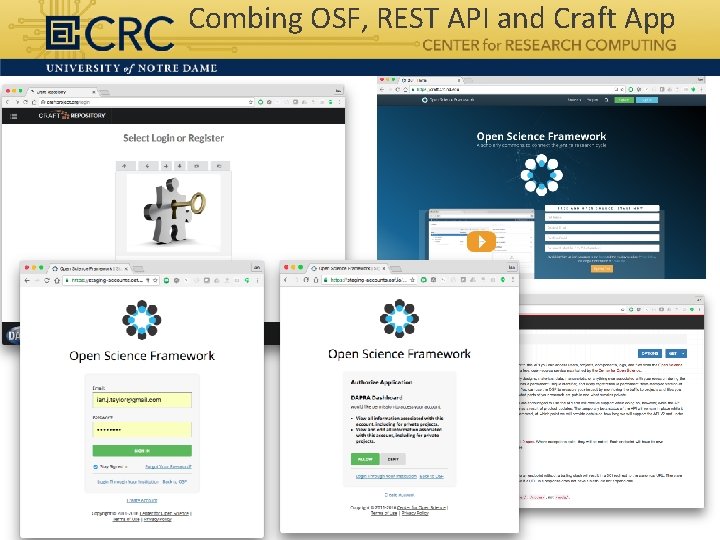Screen dimensions: 720x540
Task: Reload the Craft Repository browser page
Action: click(26, 102)
